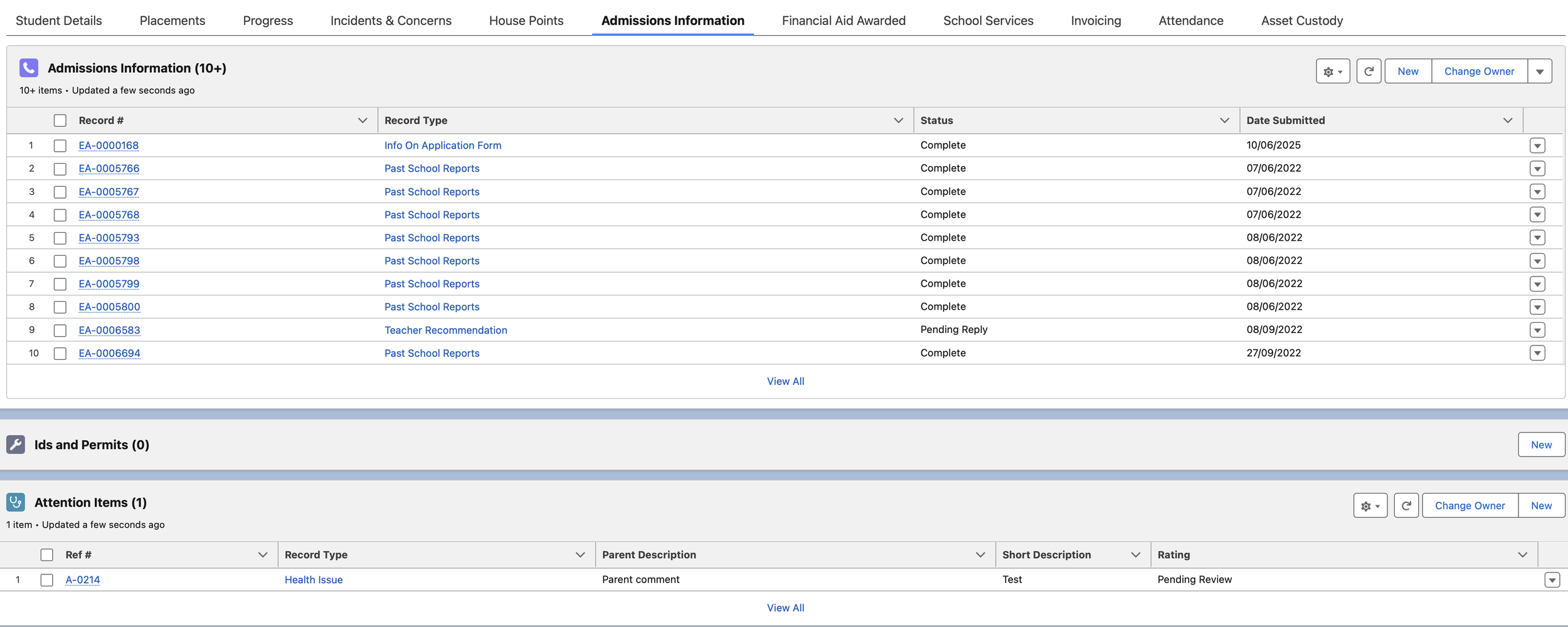
Task: Click the '27/09/2022' date cell
Action: [x=1273, y=353]
